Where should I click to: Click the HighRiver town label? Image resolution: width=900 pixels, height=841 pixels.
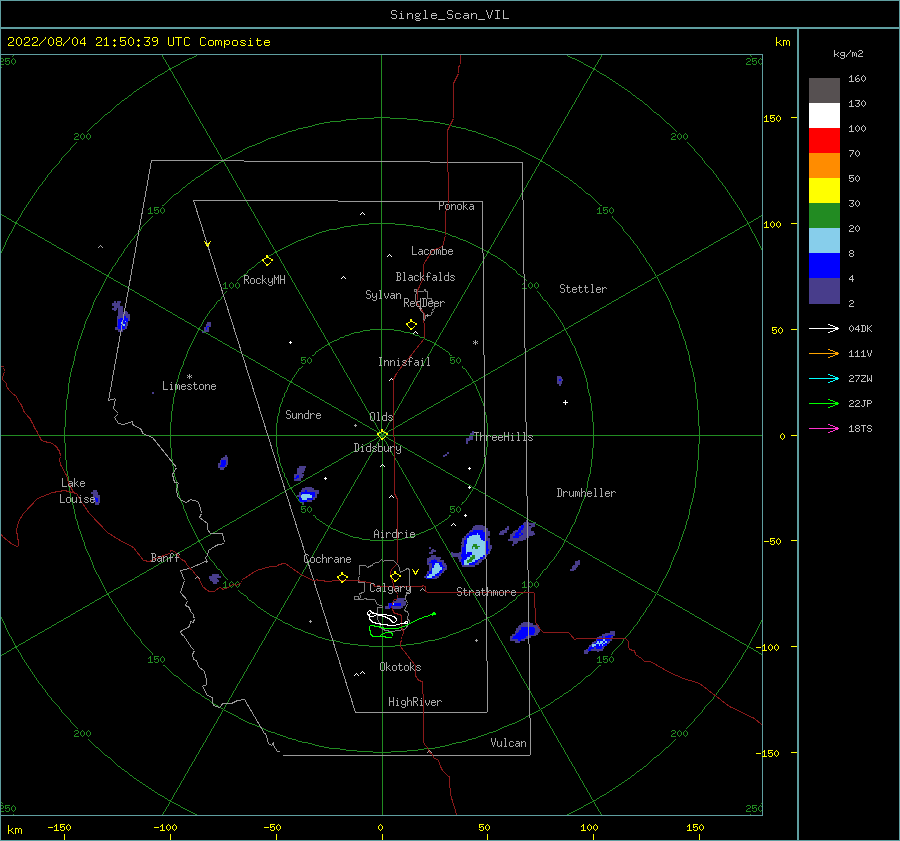[x=415, y=702]
